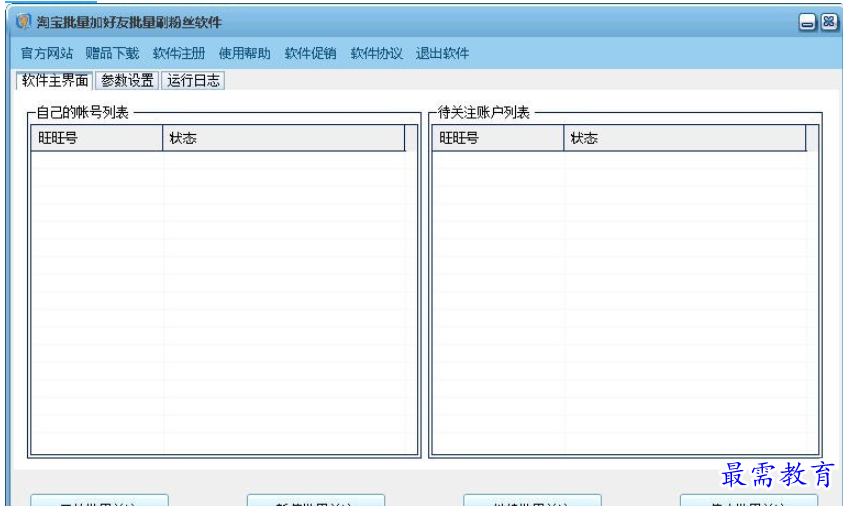The height and width of the screenshot is (506, 843).
Task: Click the app shield icon in title bar
Action: 23,22
